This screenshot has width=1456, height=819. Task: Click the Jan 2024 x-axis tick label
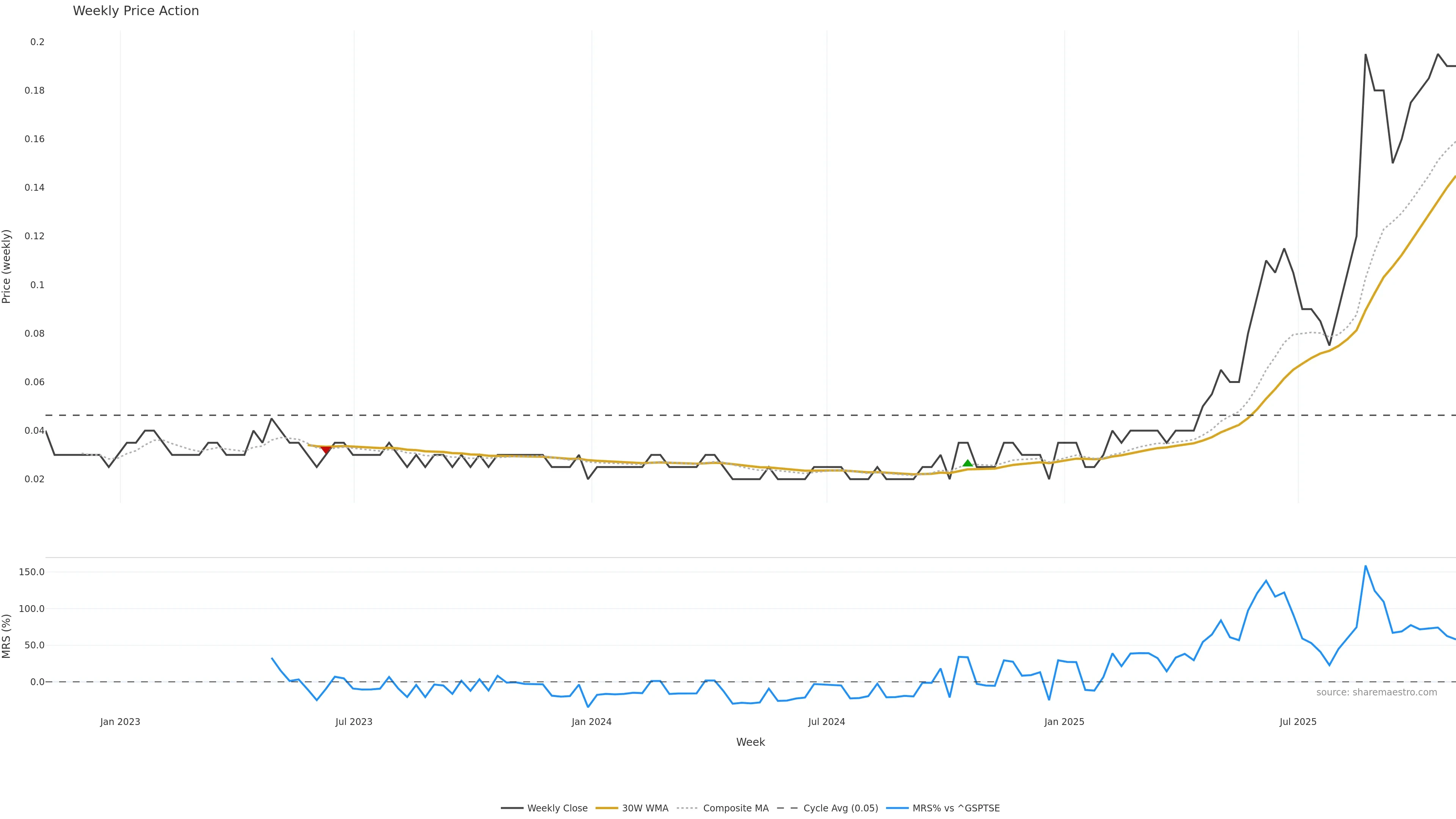591,722
